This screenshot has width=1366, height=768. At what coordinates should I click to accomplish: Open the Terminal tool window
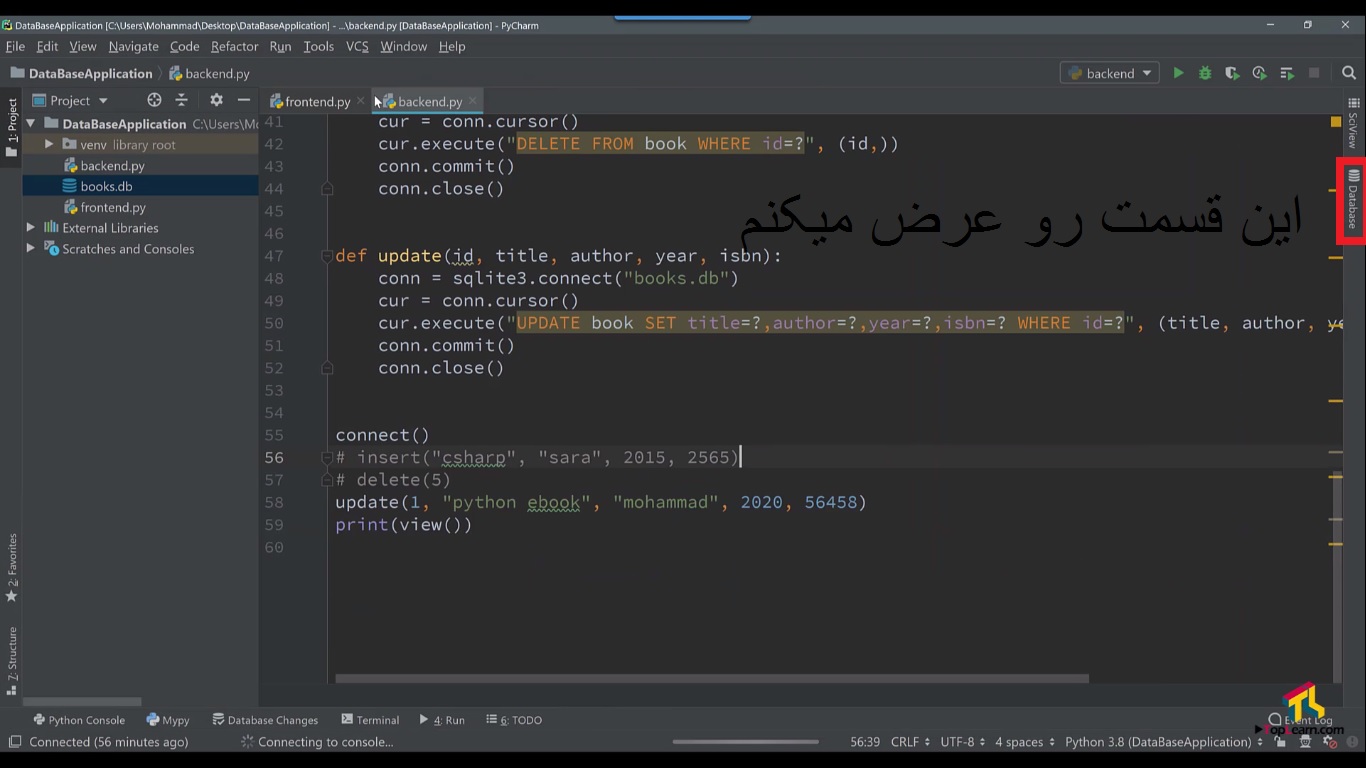pos(370,720)
